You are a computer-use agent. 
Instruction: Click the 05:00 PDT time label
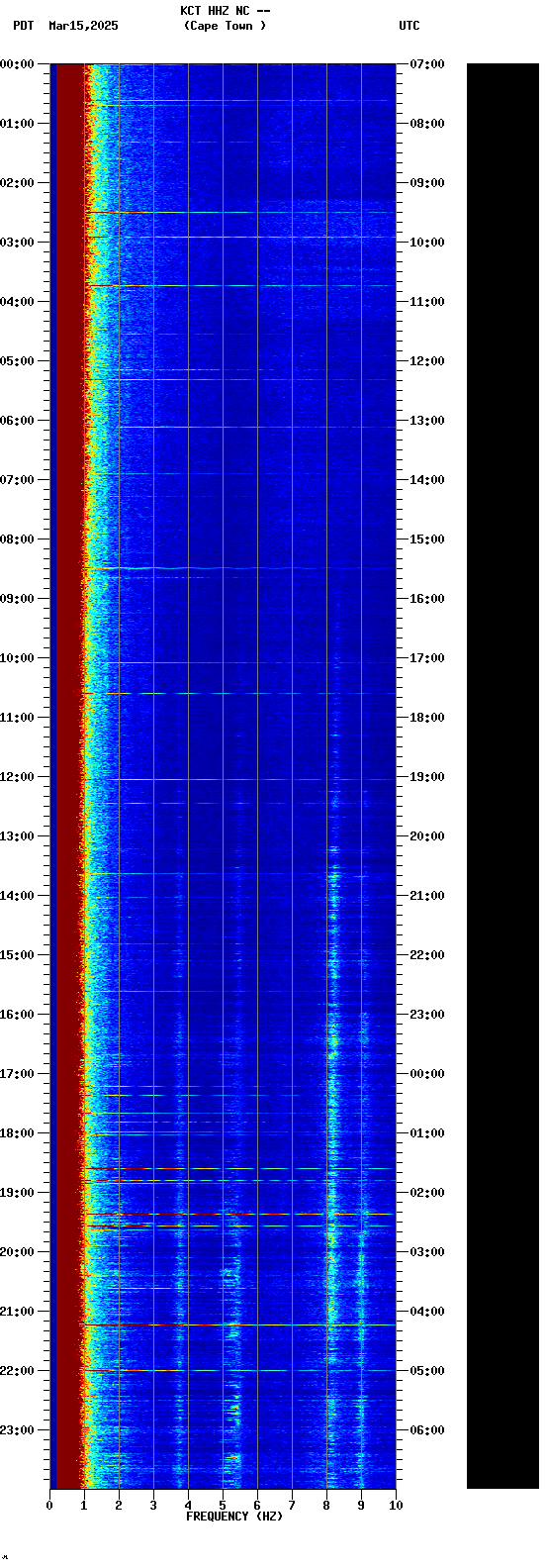(x=17, y=361)
